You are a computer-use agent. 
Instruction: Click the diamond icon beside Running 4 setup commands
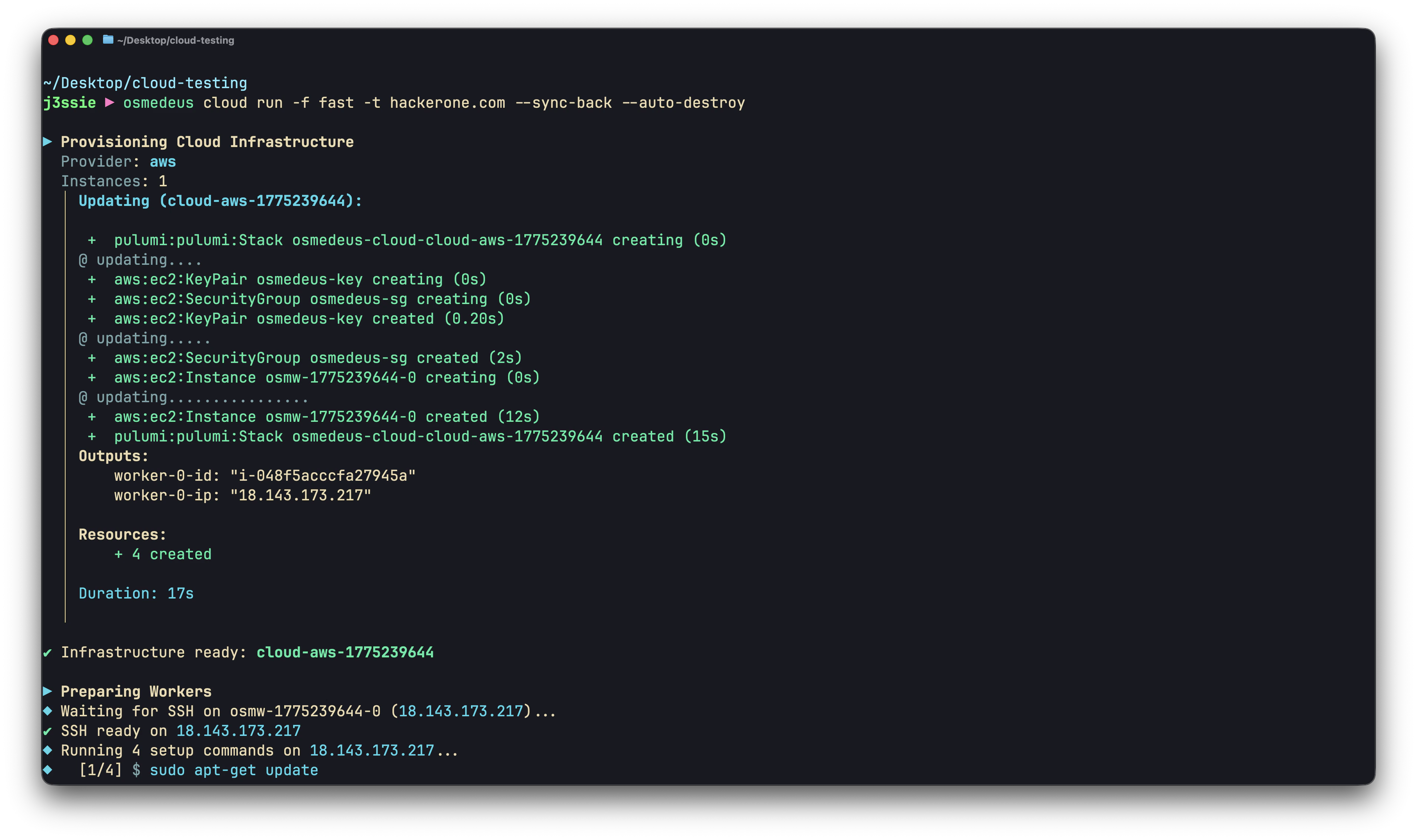coord(47,750)
